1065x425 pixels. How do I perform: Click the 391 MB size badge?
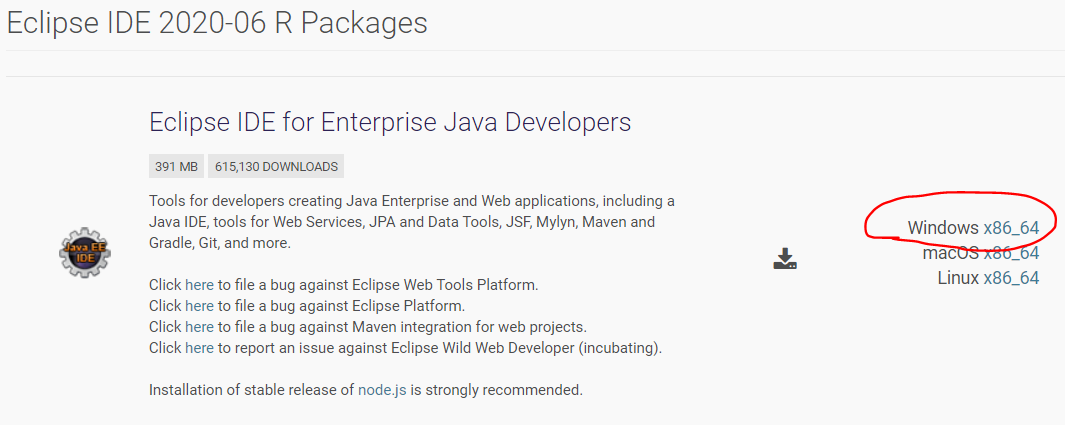click(176, 166)
